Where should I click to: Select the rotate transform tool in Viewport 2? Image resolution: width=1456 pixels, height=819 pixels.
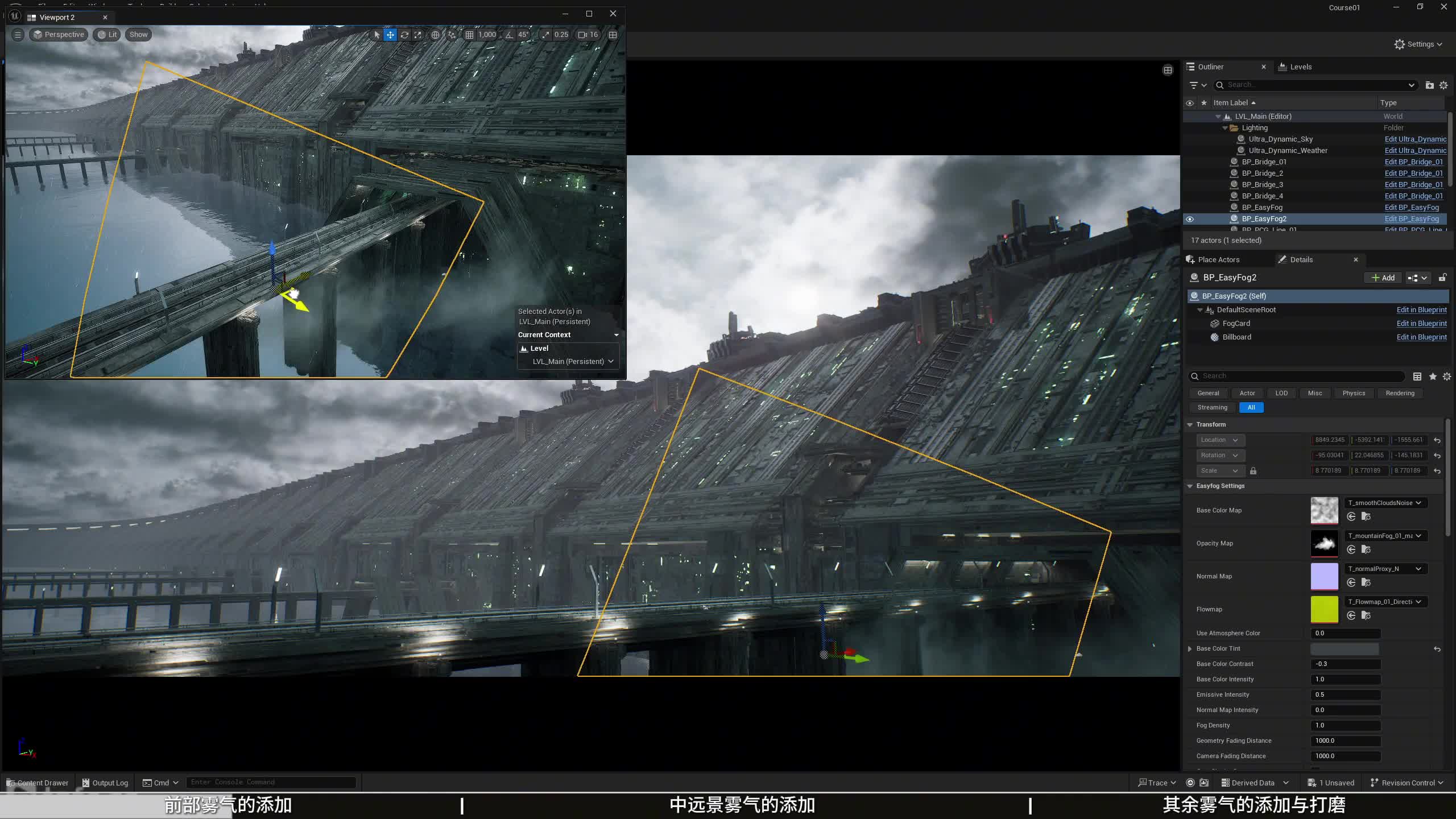tap(404, 35)
